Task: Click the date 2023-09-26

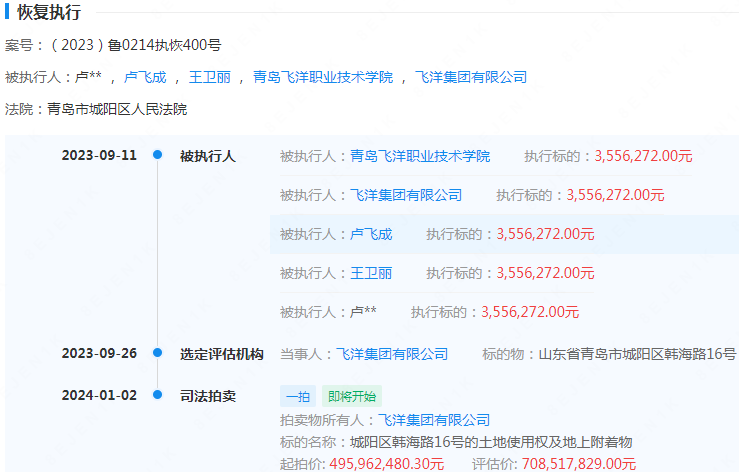Action: 99,353
